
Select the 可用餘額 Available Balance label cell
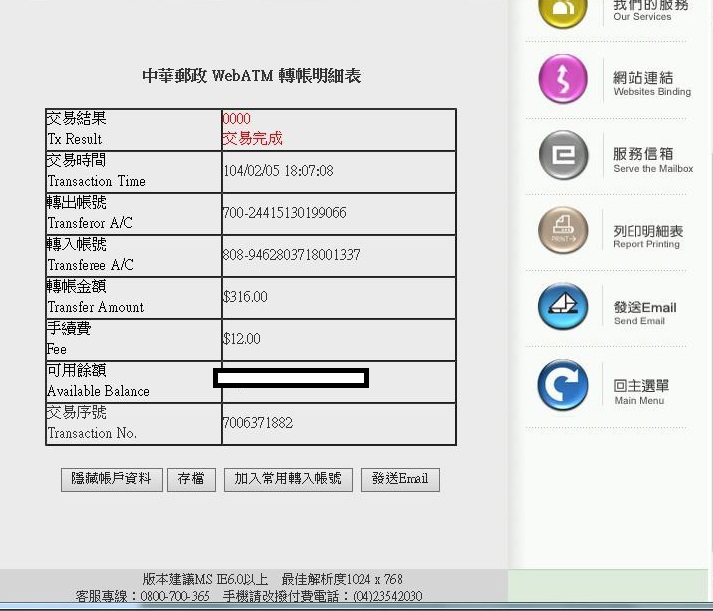click(134, 382)
